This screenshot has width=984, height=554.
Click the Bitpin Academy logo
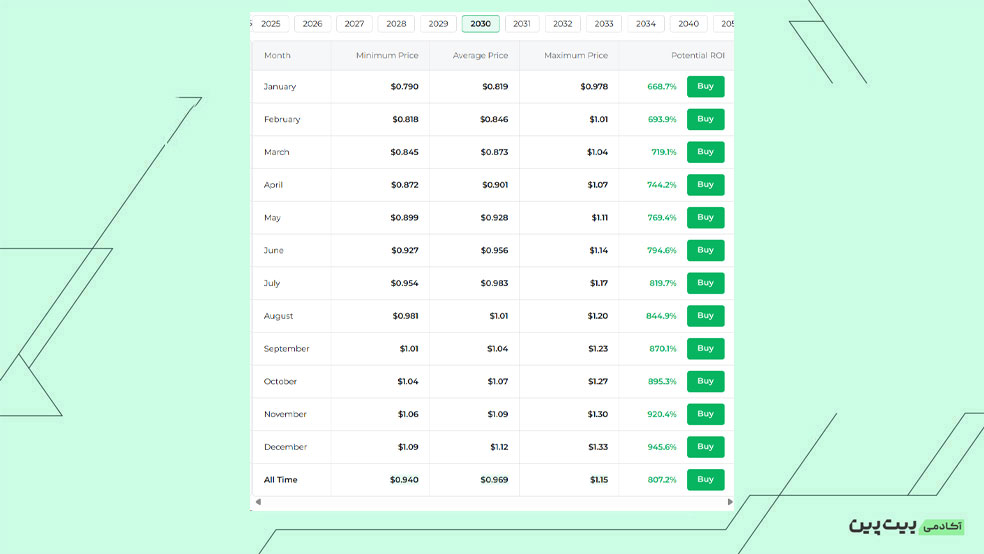tap(906, 525)
